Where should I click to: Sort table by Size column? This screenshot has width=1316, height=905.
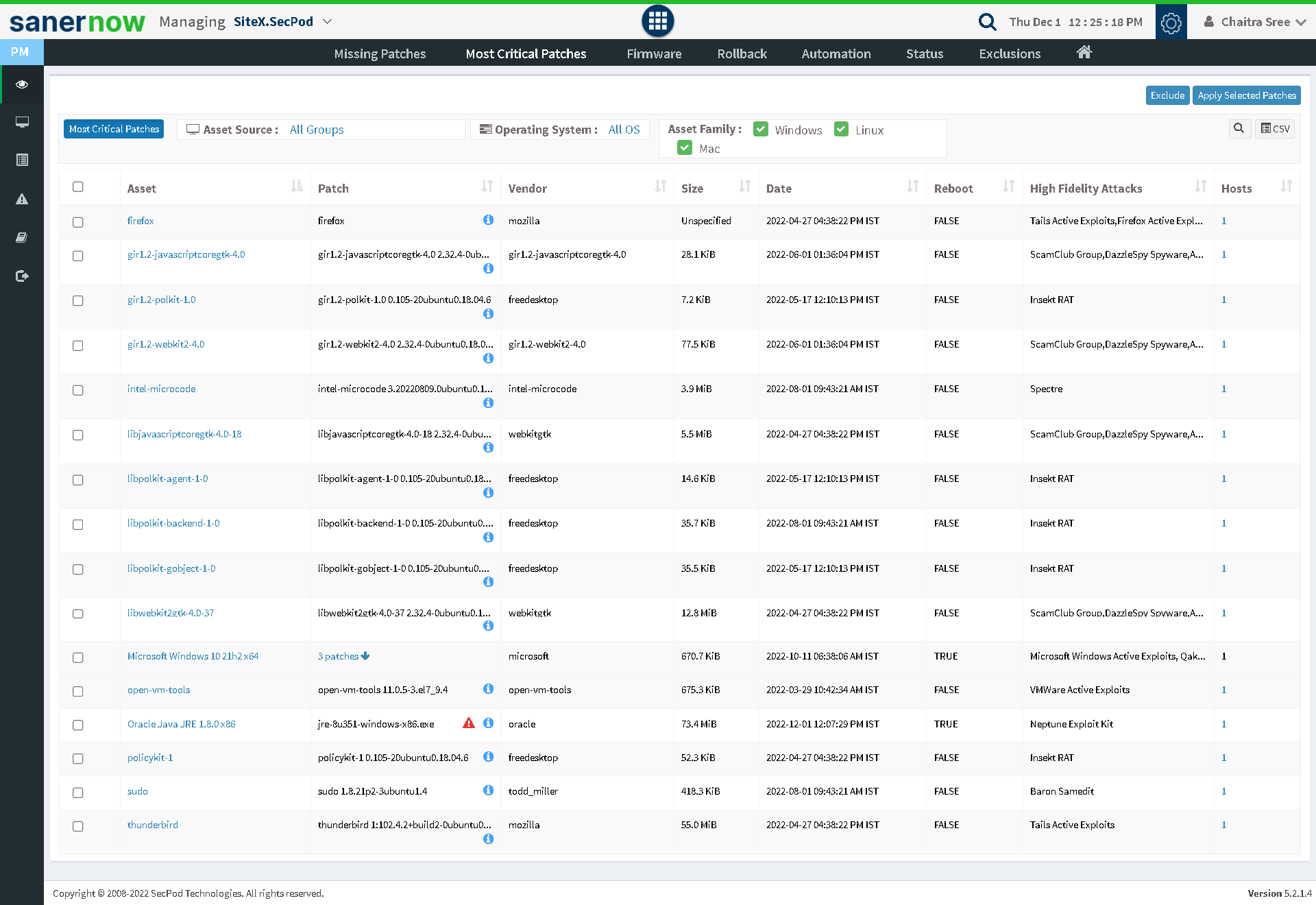745,186
